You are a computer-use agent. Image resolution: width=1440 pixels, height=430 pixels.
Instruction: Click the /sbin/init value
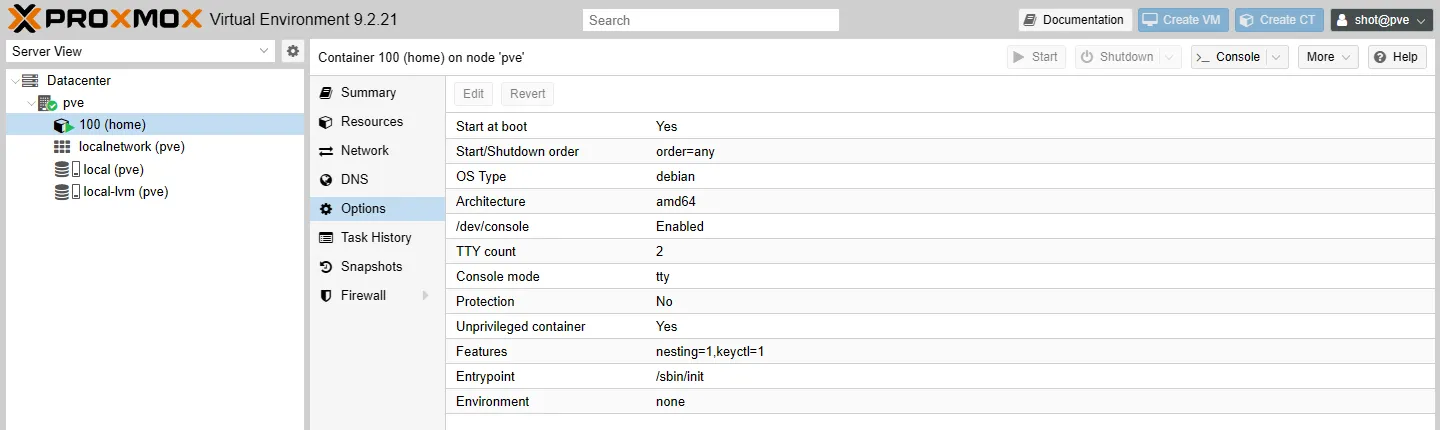(x=681, y=377)
